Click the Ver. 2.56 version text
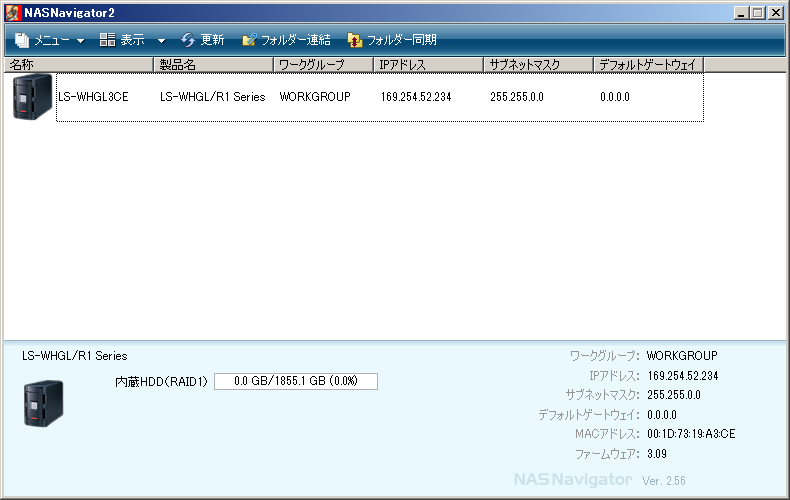The width and height of the screenshot is (790, 500). (664, 481)
